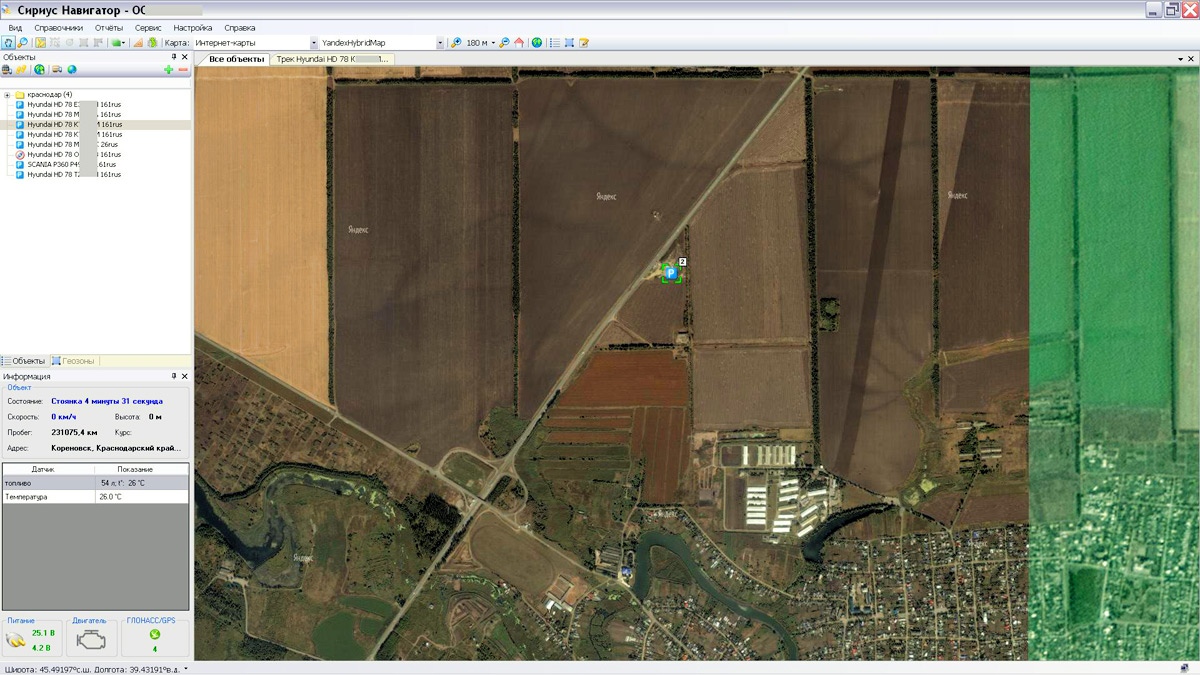This screenshot has width=1200, height=675.
Task: Open the Трек Hyundai HD 78 tab
Action: coord(332,59)
